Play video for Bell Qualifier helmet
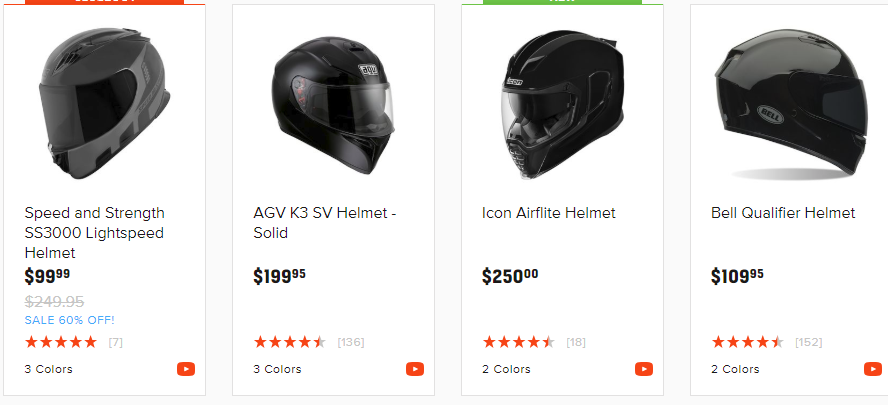 click(x=872, y=369)
